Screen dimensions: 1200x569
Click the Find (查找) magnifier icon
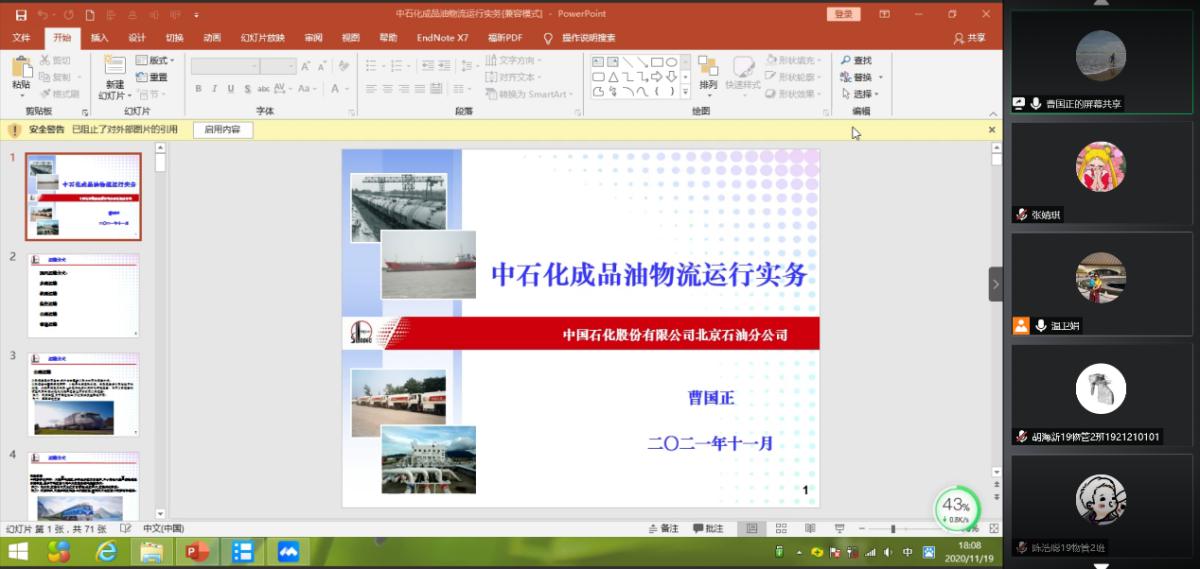coord(846,61)
